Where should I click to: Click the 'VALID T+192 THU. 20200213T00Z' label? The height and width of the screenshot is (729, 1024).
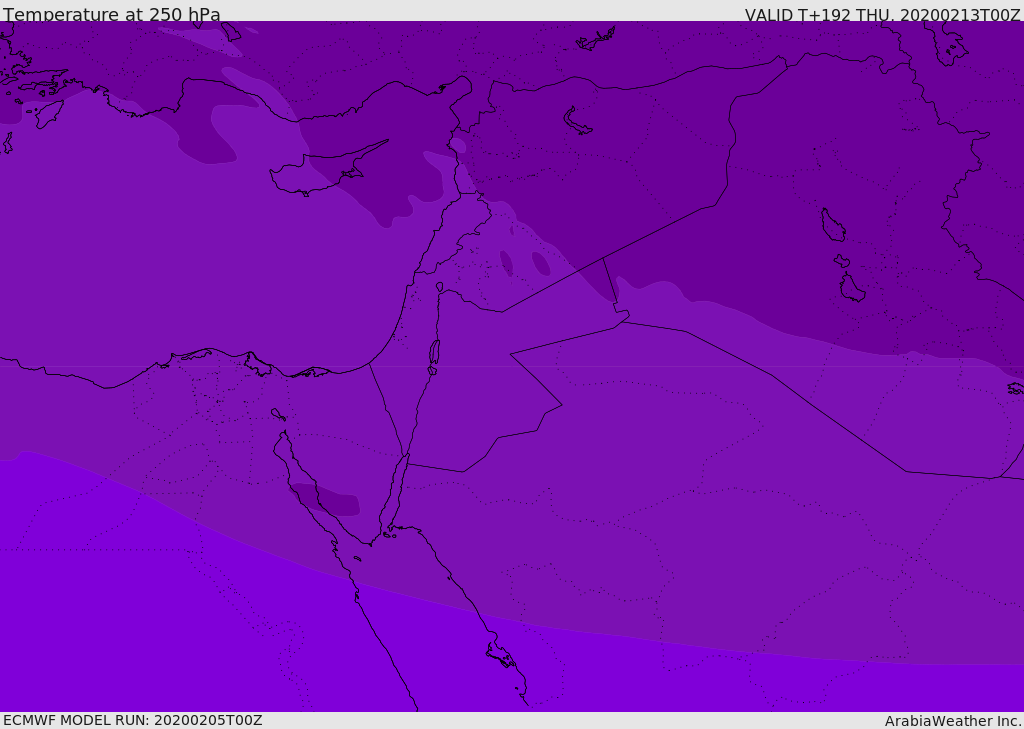(x=882, y=15)
